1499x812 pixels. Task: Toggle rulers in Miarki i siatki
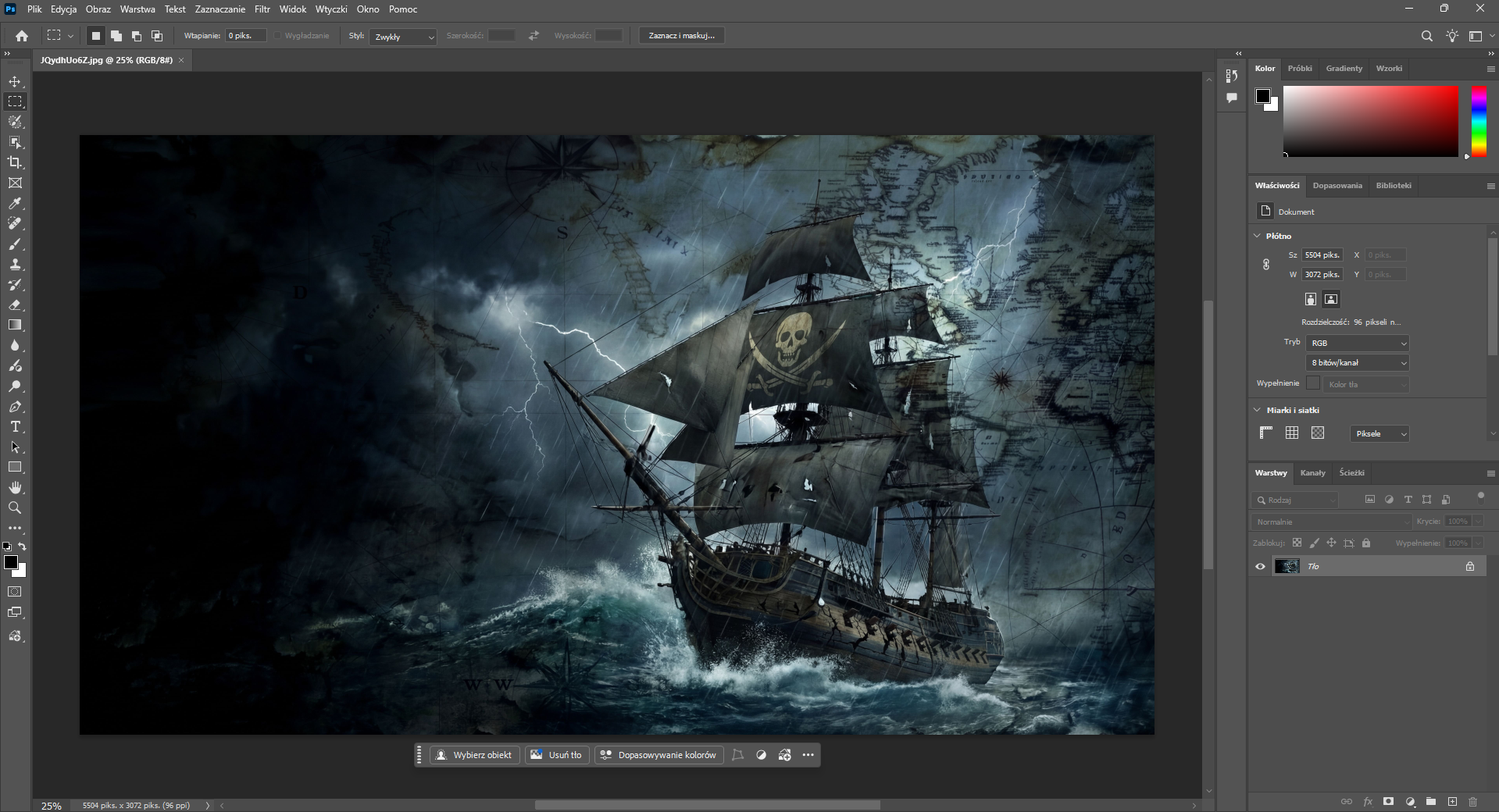point(1266,433)
